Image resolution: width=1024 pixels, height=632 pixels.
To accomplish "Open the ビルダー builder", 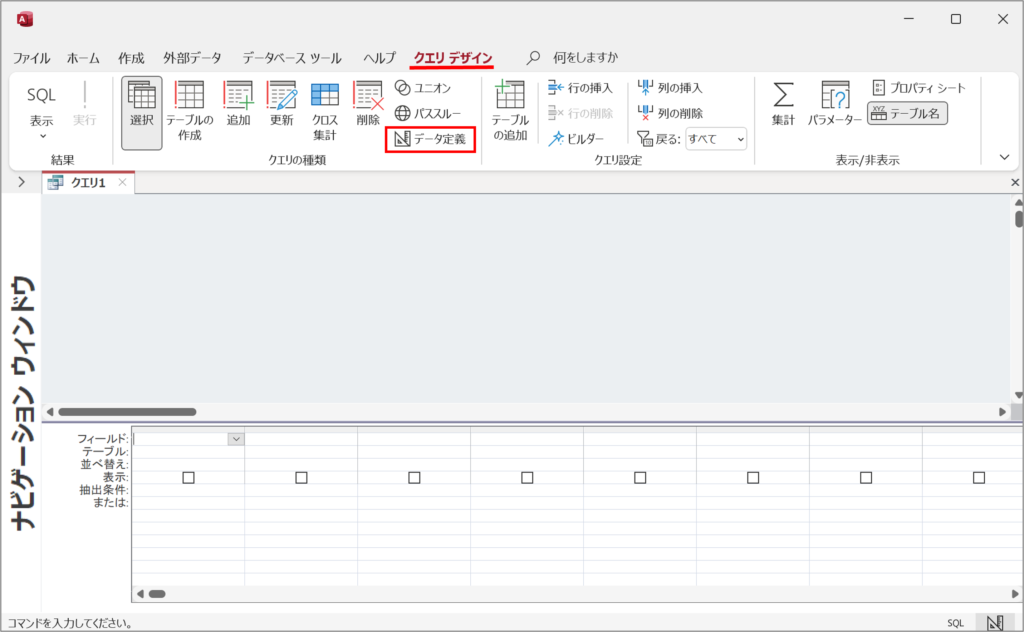I will 576,138.
